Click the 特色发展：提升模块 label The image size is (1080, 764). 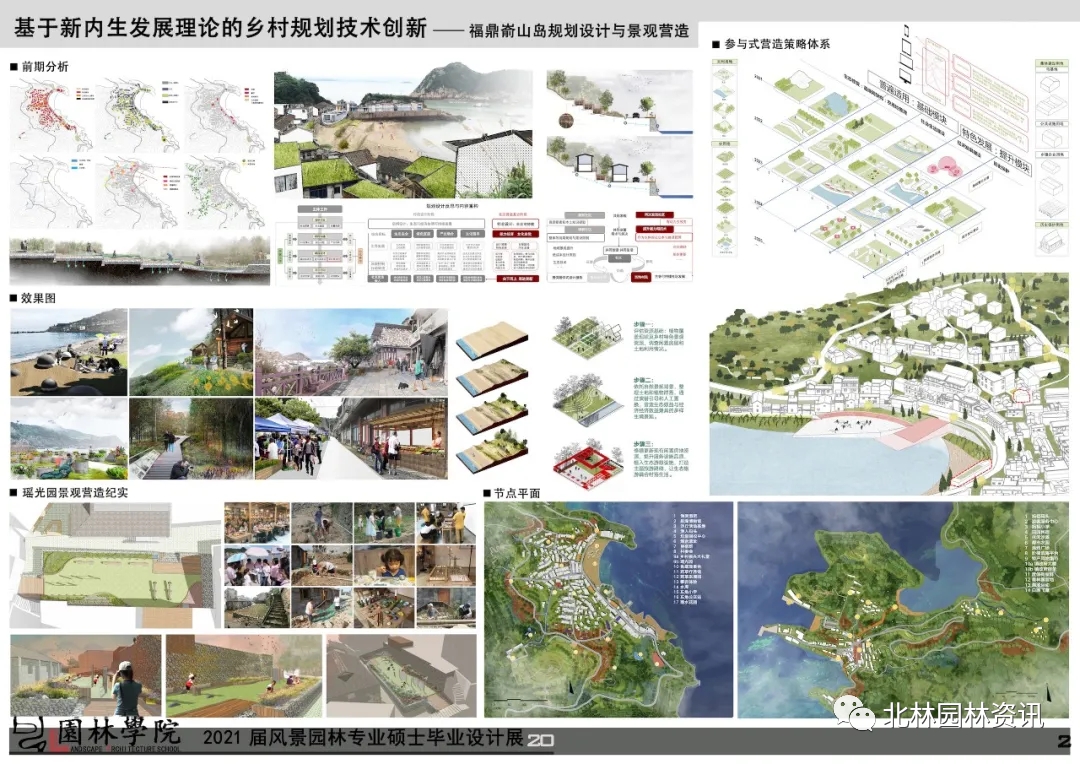pos(996,152)
